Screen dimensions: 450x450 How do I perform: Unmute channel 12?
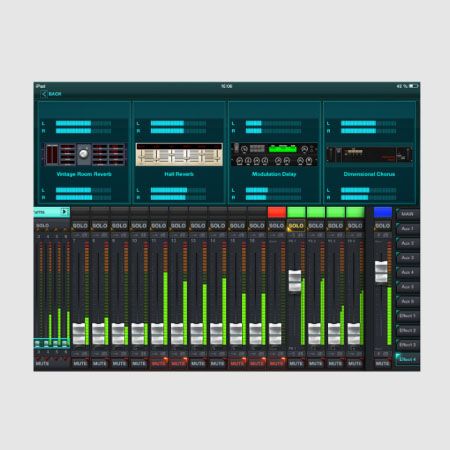click(x=178, y=363)
